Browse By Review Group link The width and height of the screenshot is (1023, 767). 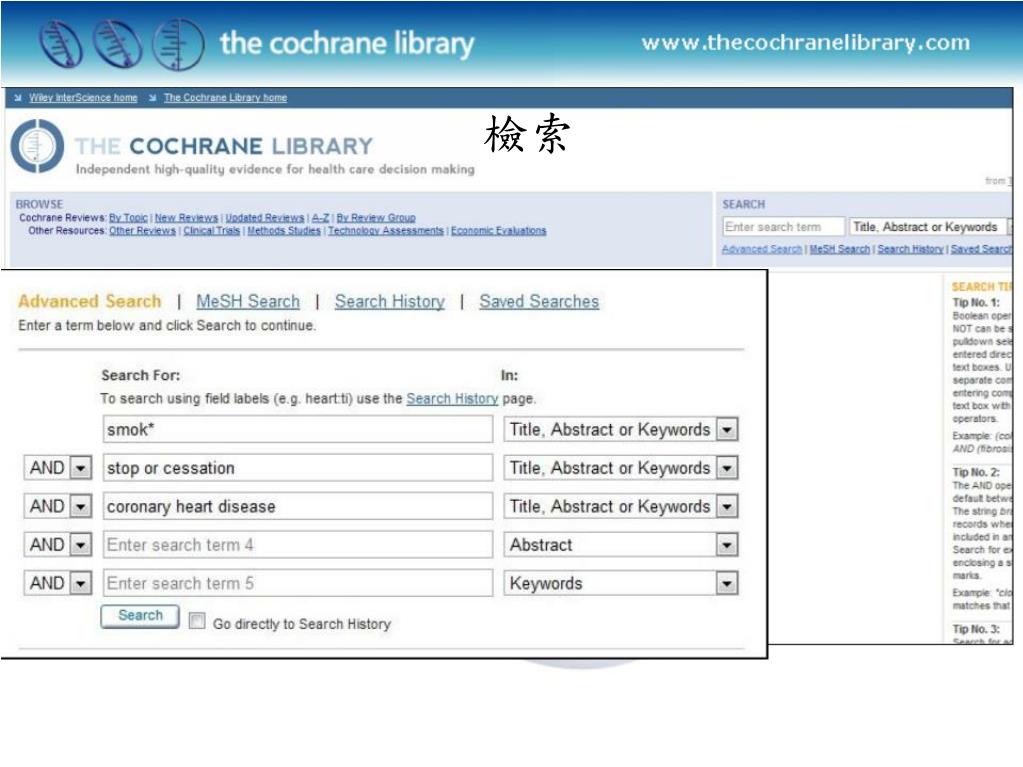376,218
